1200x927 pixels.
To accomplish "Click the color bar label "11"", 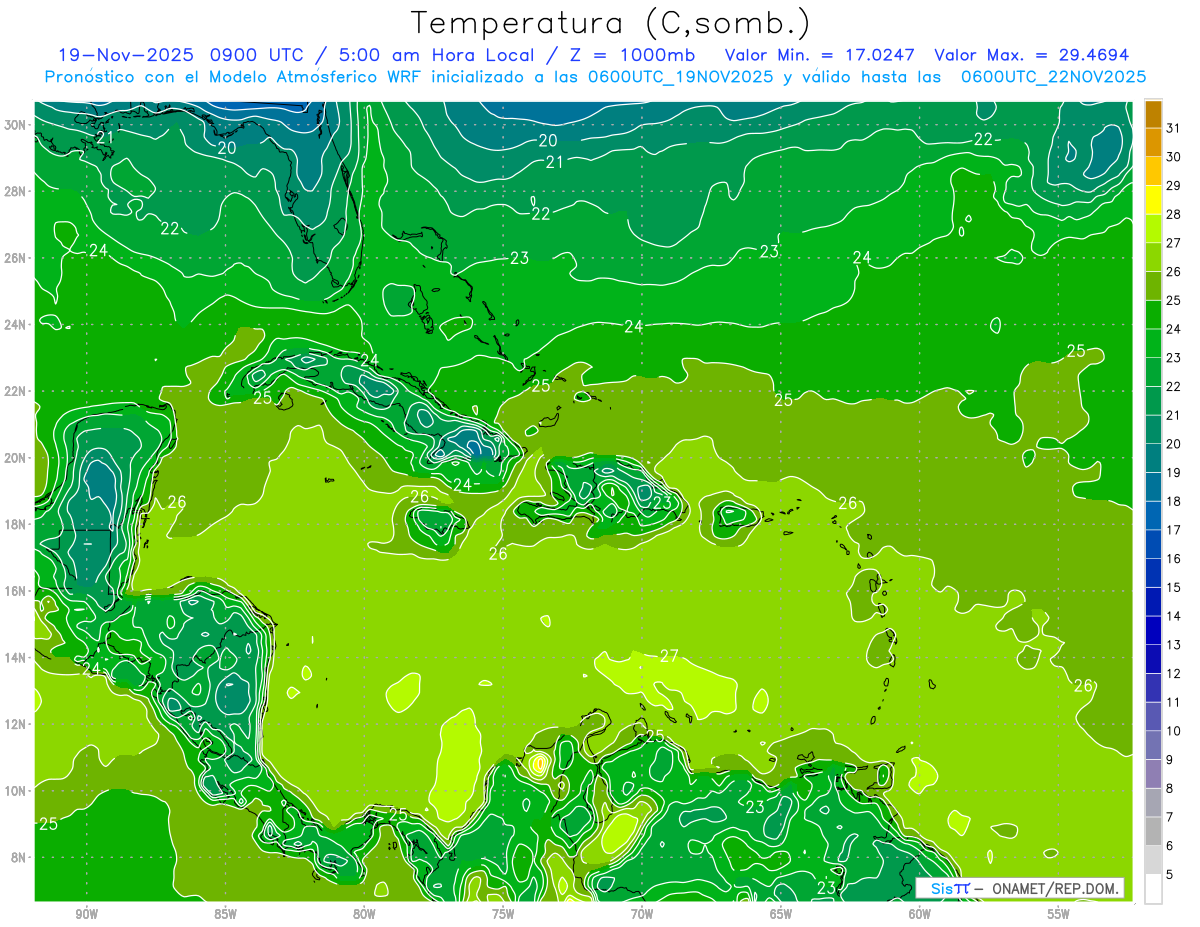I will (1174, 702).
